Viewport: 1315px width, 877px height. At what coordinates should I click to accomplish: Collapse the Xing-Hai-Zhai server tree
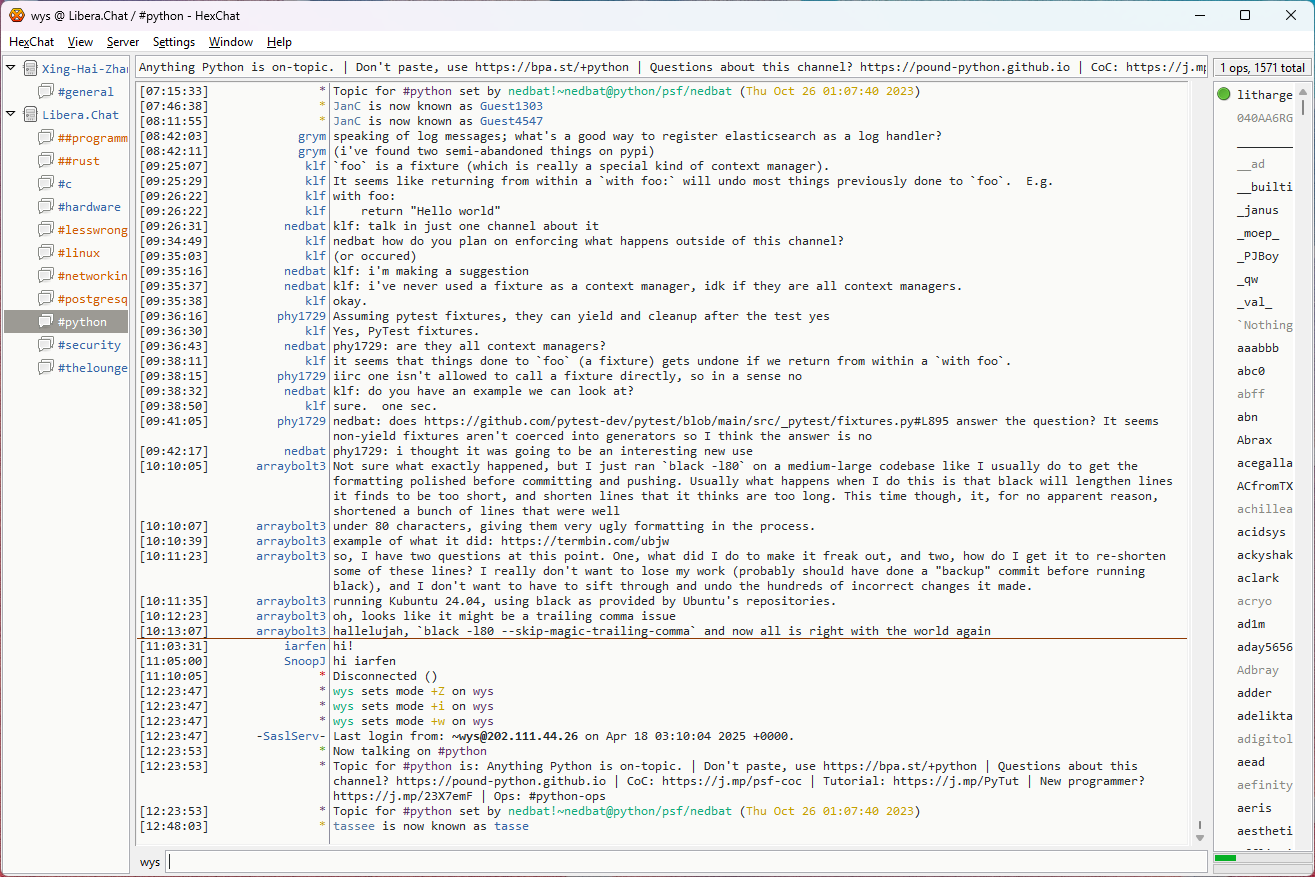pyautogui.click(x=11, y=69)
